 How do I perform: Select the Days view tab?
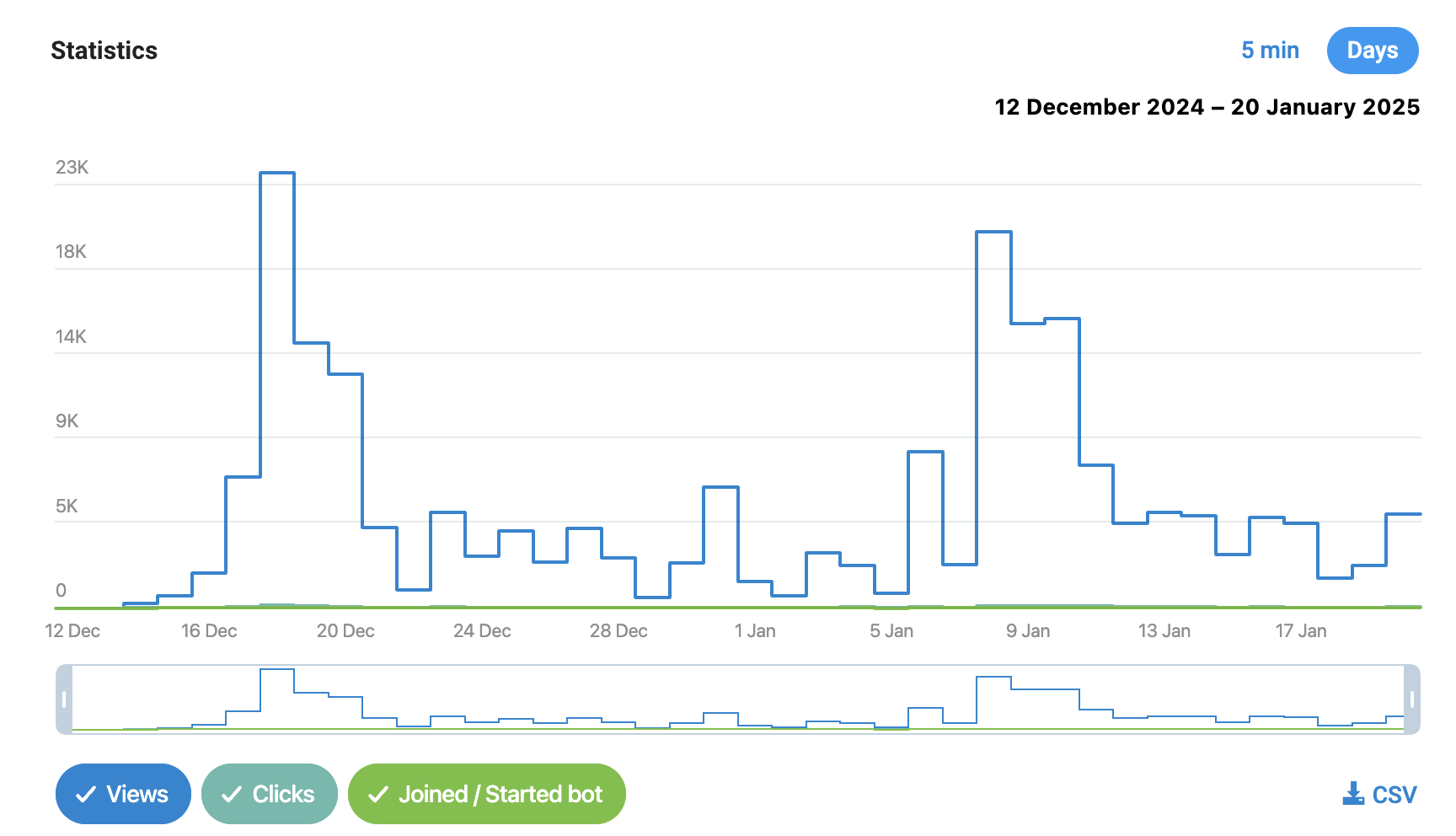pyautogui.click(x=1373, y=51)
